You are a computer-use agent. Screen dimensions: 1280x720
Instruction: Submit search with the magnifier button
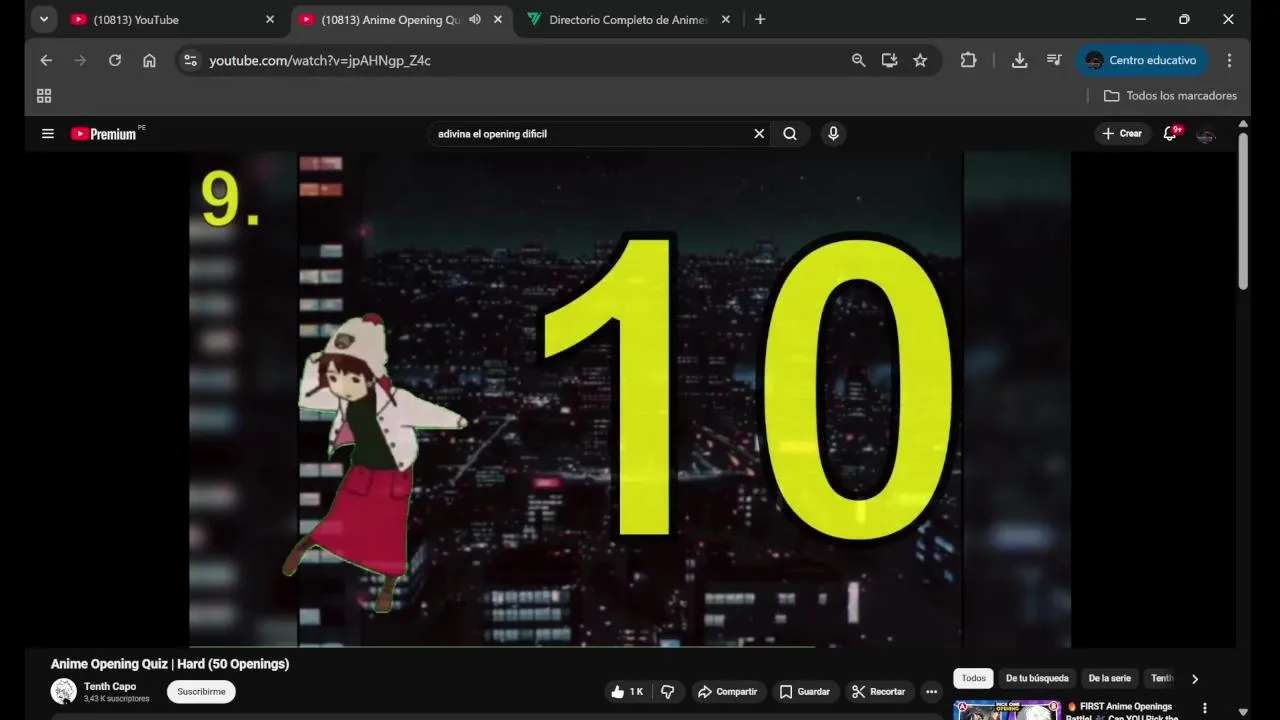pyautogui.click(x=790, y=133)
